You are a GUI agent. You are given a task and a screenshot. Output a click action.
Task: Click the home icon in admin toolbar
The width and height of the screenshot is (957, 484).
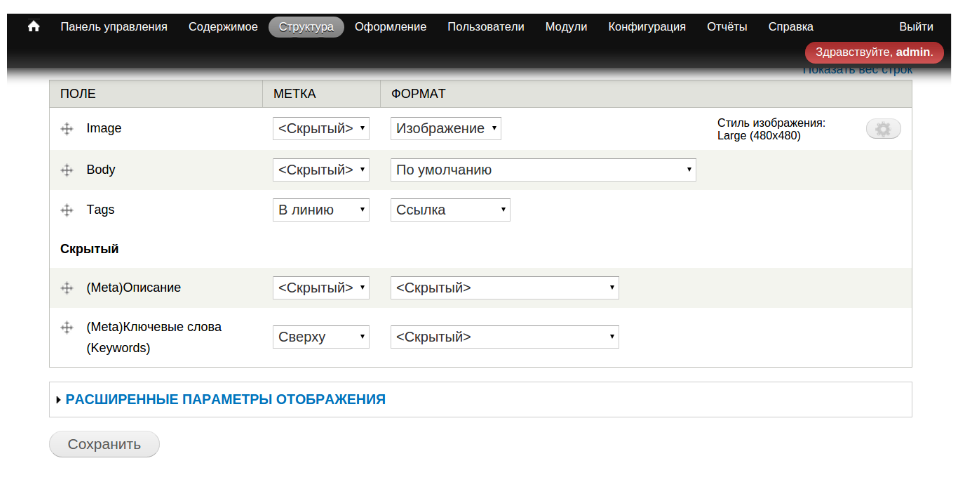(34, 27)
